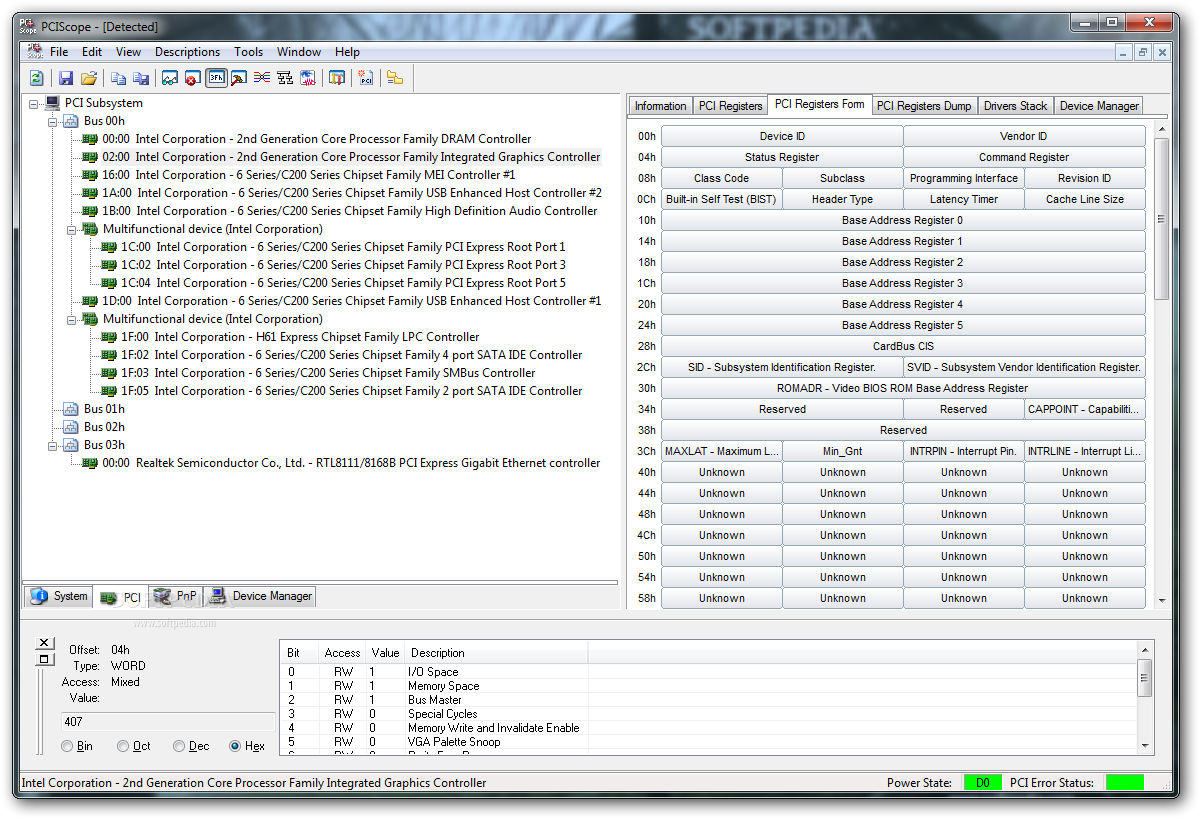Collapse the PCI Subsystem root node

[x=34, y=103]
